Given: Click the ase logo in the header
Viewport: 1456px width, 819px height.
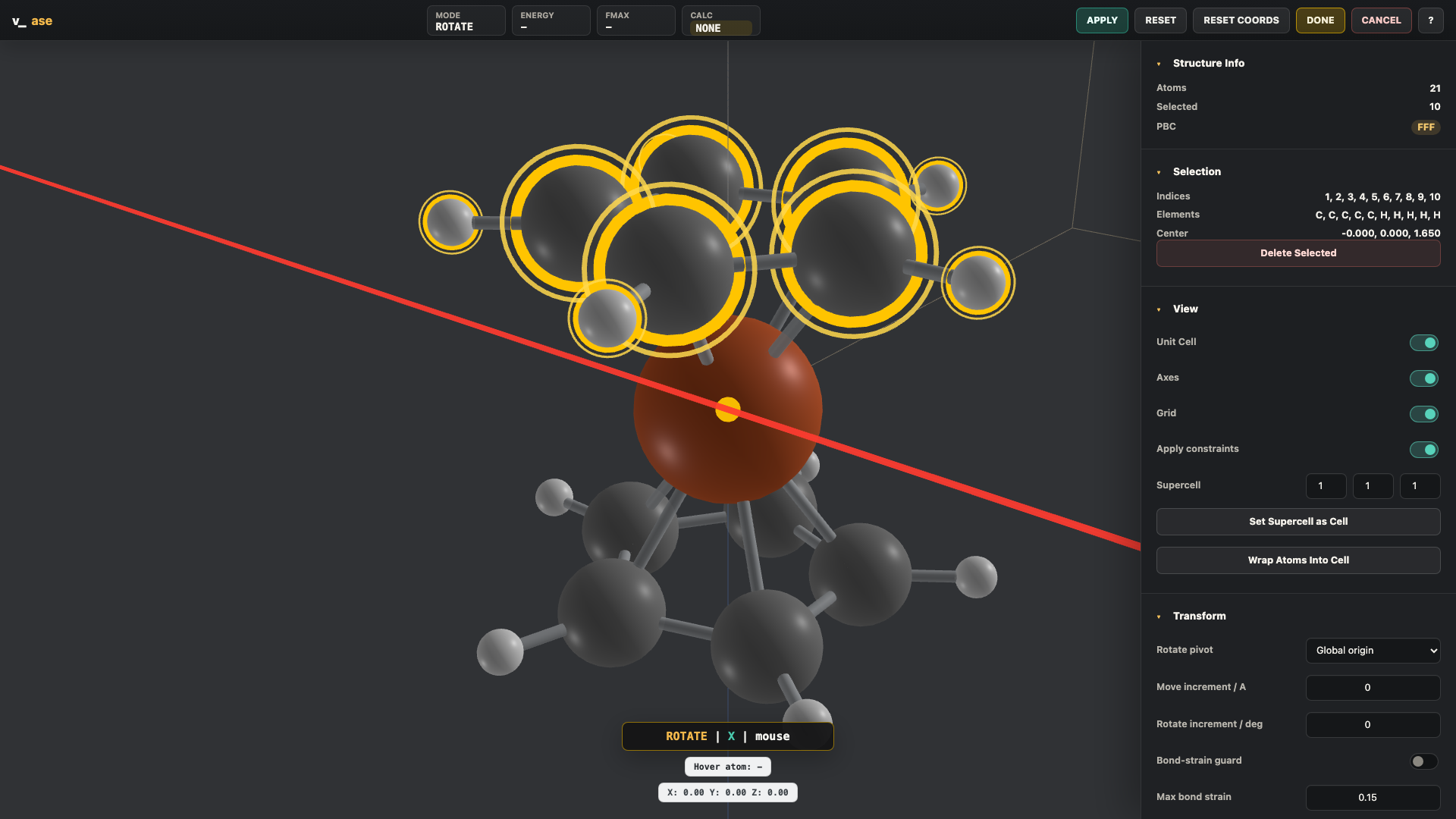Looking at the screenshot, I should [x=32, y=21].
